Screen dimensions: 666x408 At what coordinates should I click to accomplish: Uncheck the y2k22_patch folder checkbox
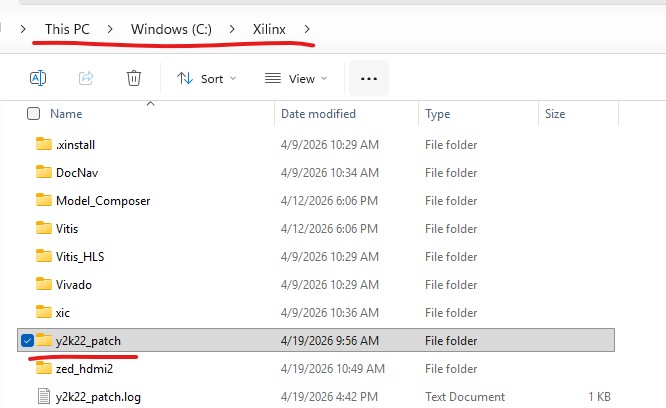[26, 341]
